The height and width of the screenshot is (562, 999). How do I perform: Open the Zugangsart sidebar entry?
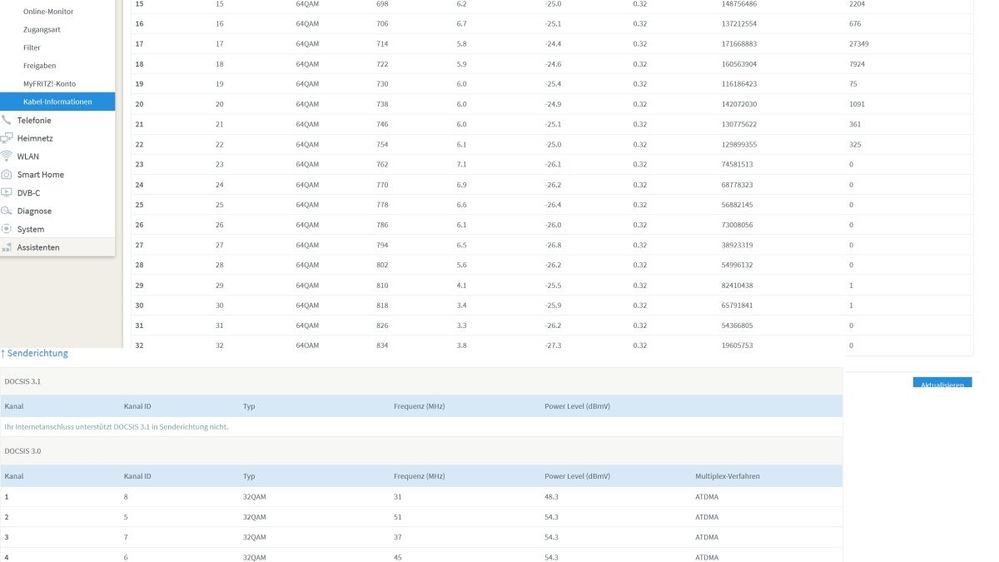42,29
